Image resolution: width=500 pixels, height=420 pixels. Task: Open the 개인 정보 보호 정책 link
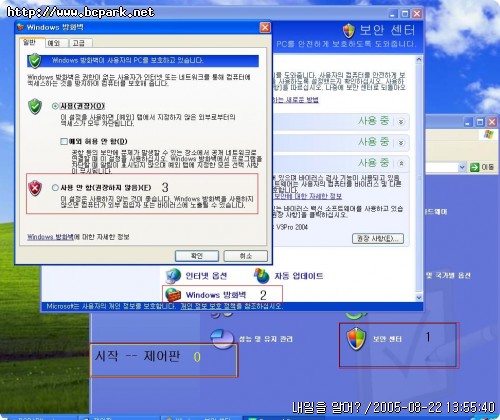pyautogui.click(x=208, y=306)
